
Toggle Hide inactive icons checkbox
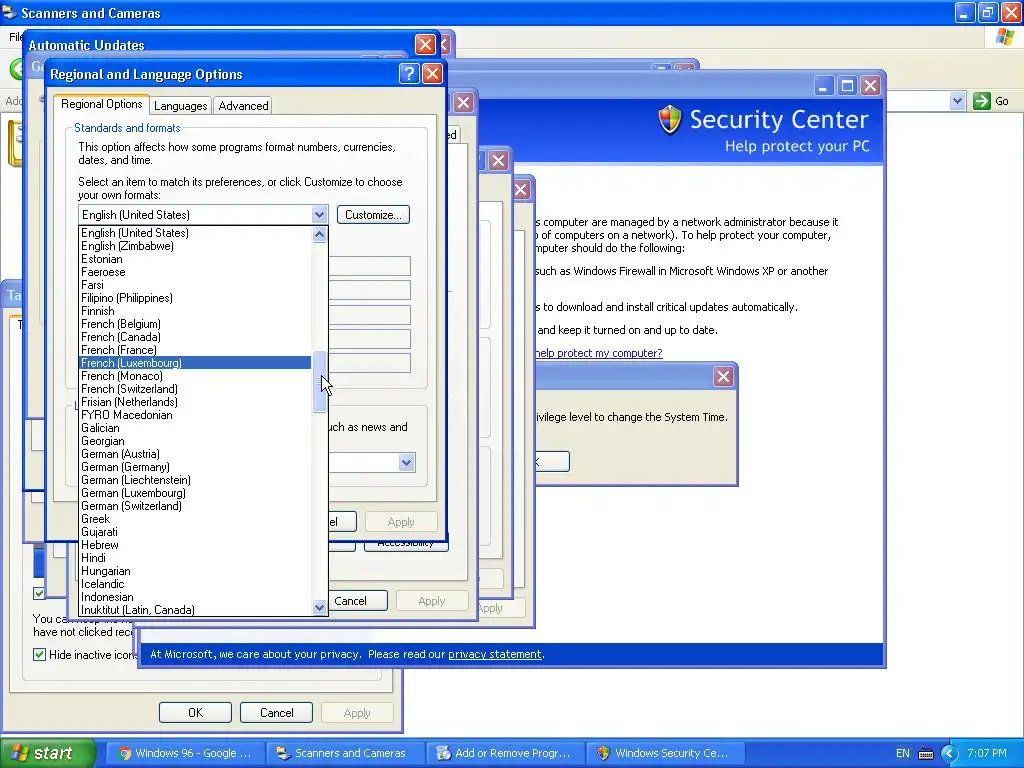coord(39,654)
